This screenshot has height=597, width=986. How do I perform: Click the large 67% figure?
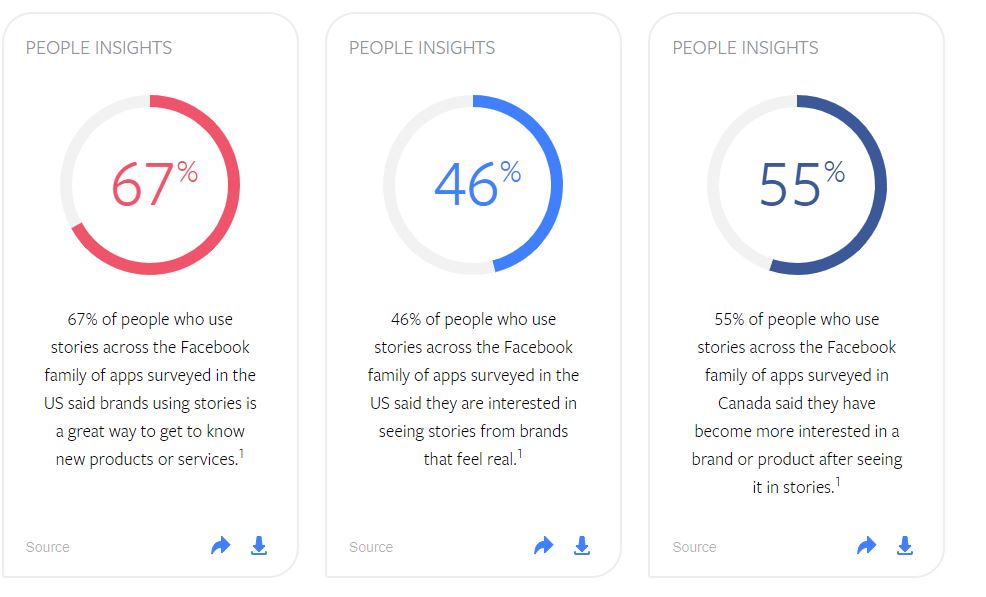(155, 184)
